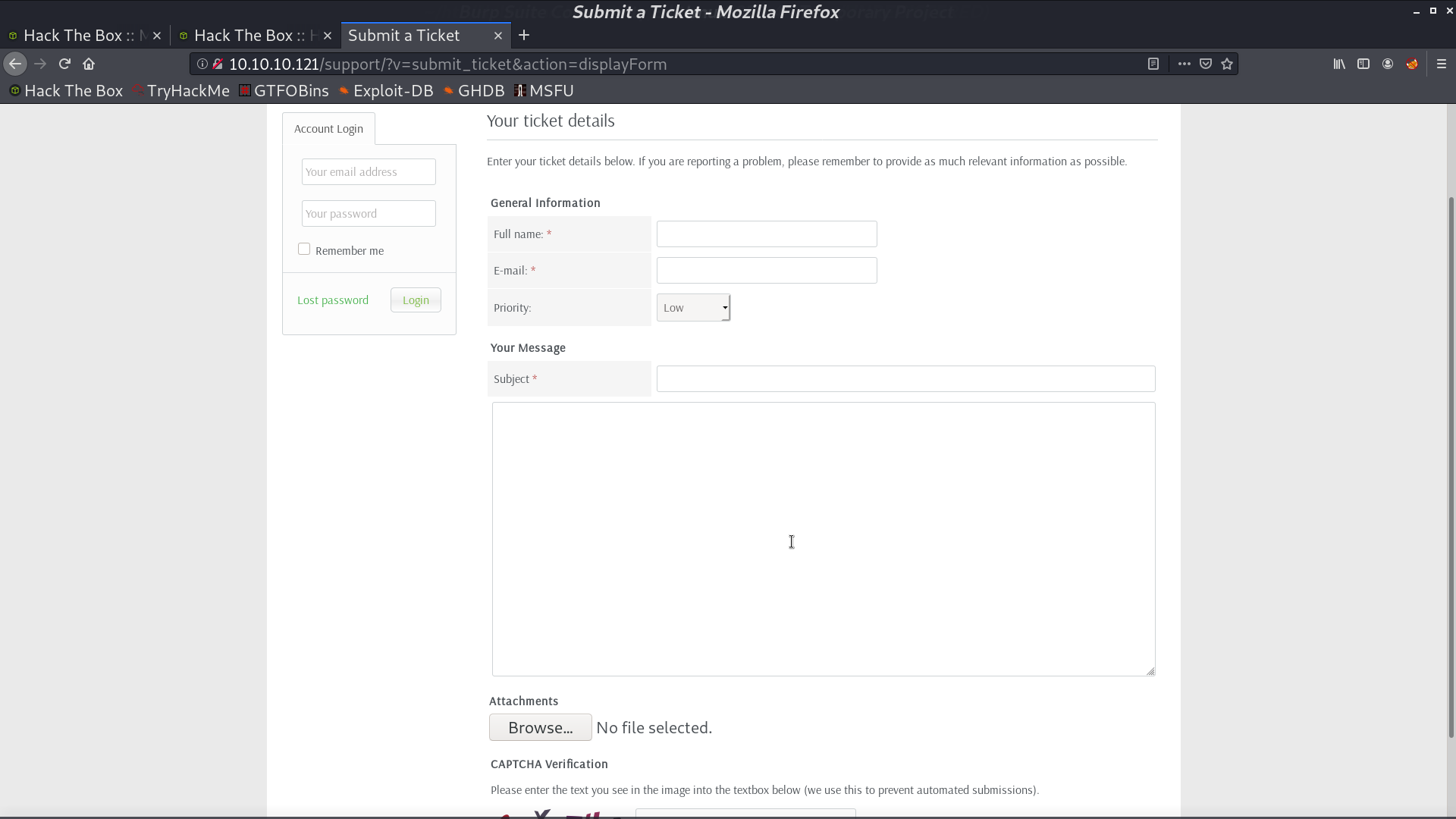Click the Subject input field
Image resolution: width=1456 pixels, height=819 pixels.
pos(905,379)
